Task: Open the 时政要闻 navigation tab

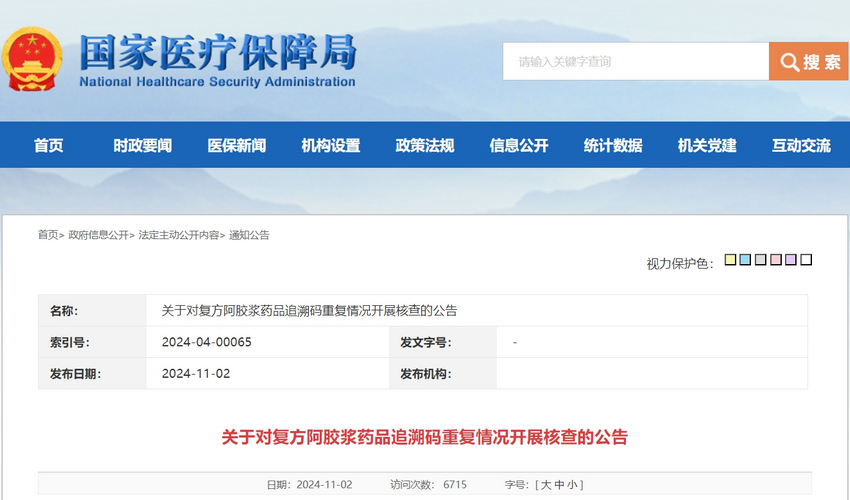Action: tap(143, 145)
